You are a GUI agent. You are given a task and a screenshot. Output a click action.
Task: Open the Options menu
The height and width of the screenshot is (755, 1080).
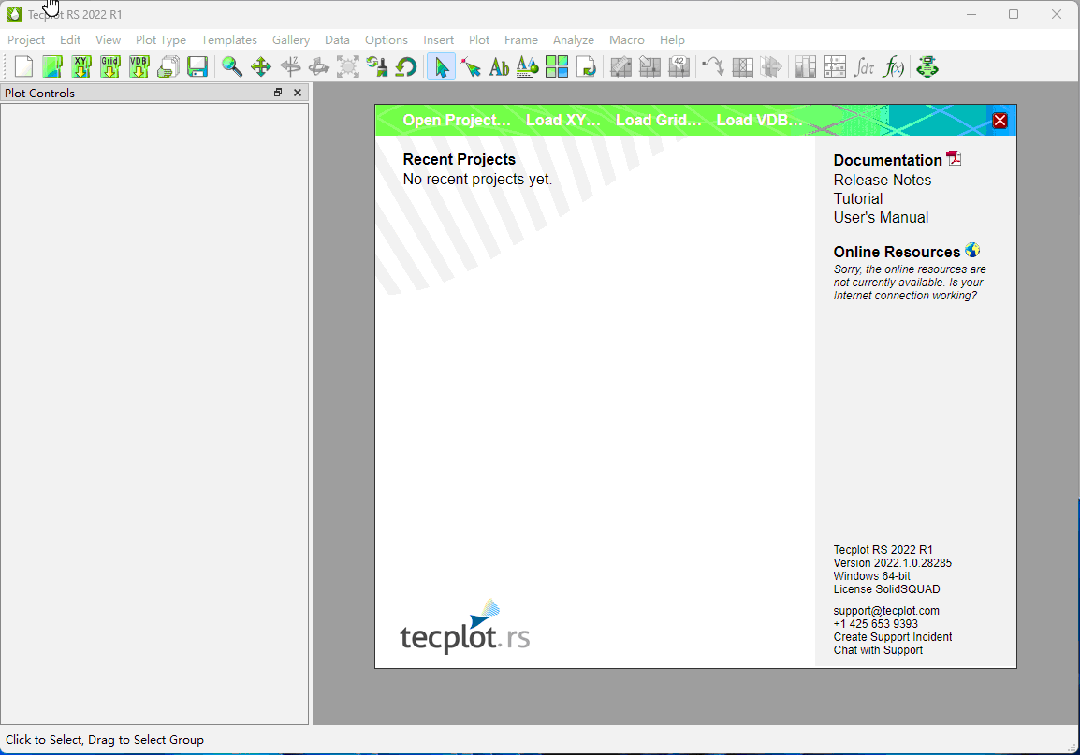pyautogui.click(x=386, y=40)
